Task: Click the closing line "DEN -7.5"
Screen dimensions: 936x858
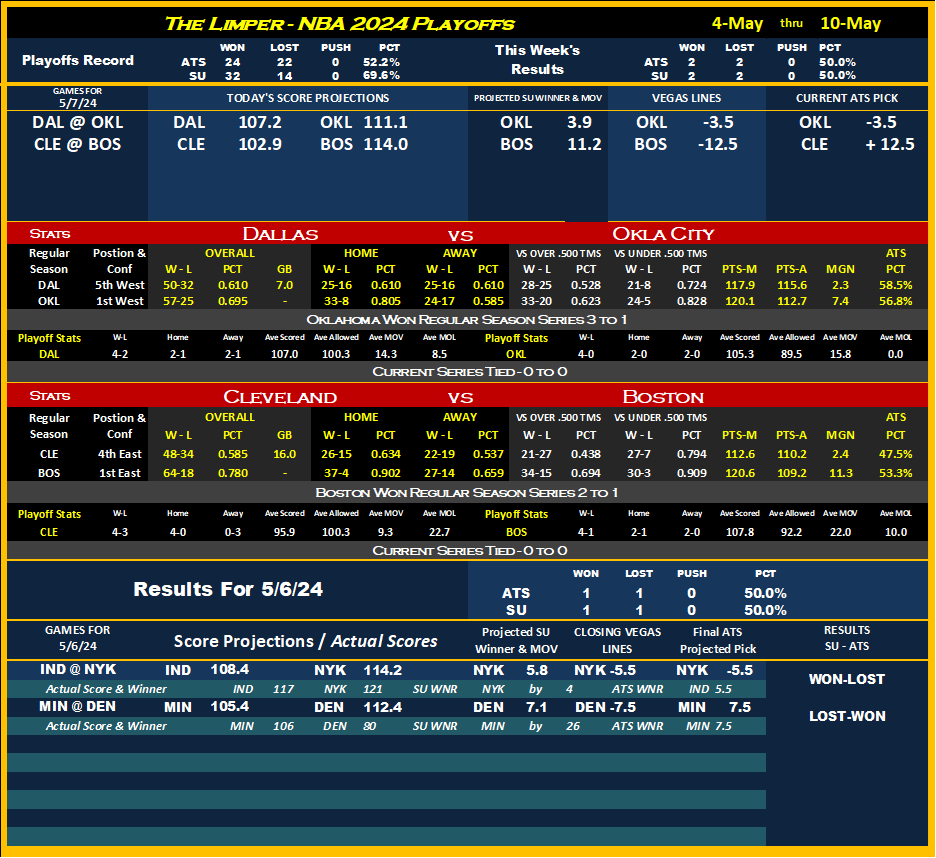Action: 605,708
